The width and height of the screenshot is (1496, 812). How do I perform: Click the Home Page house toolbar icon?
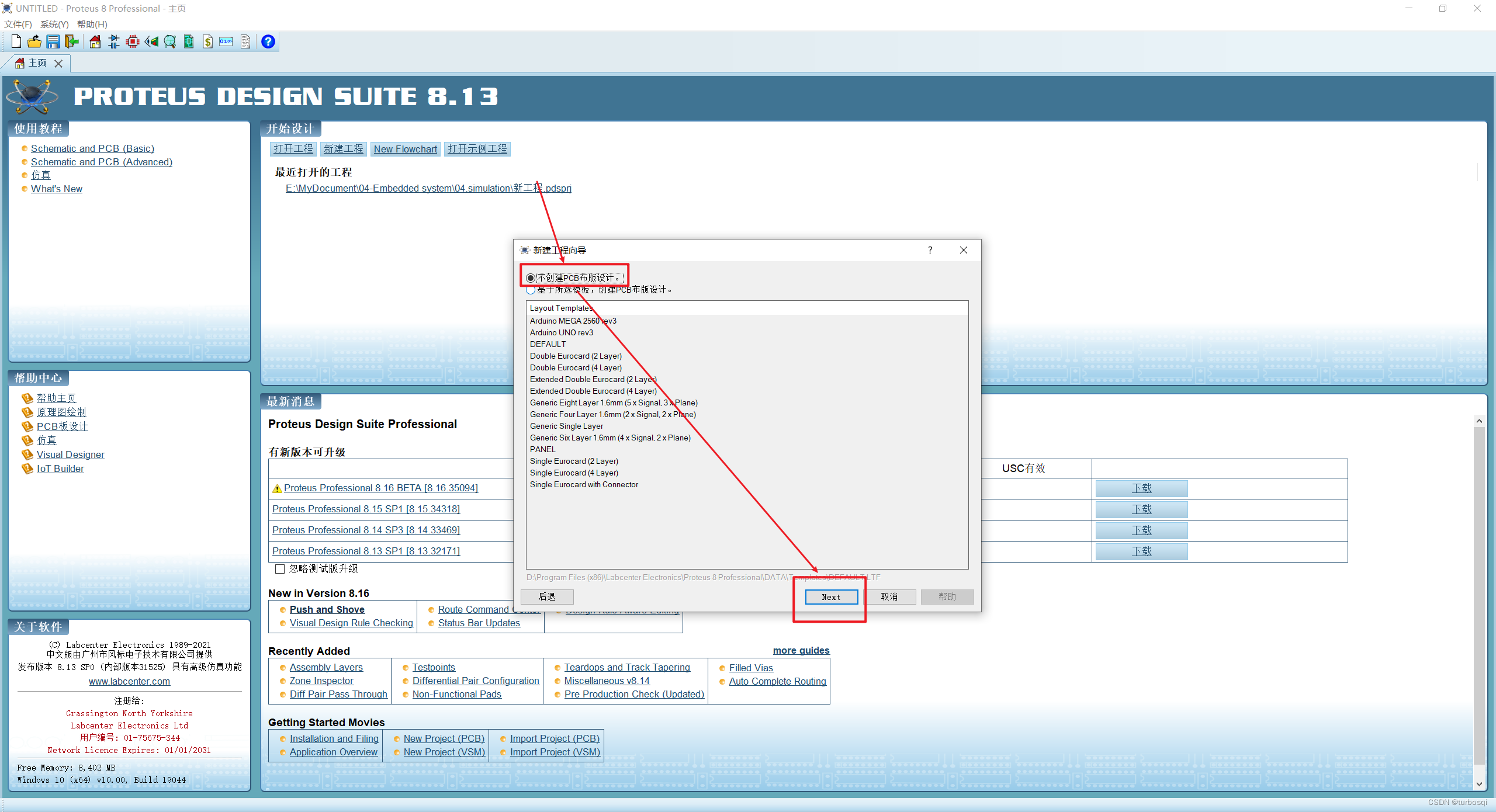coord(95,41)
